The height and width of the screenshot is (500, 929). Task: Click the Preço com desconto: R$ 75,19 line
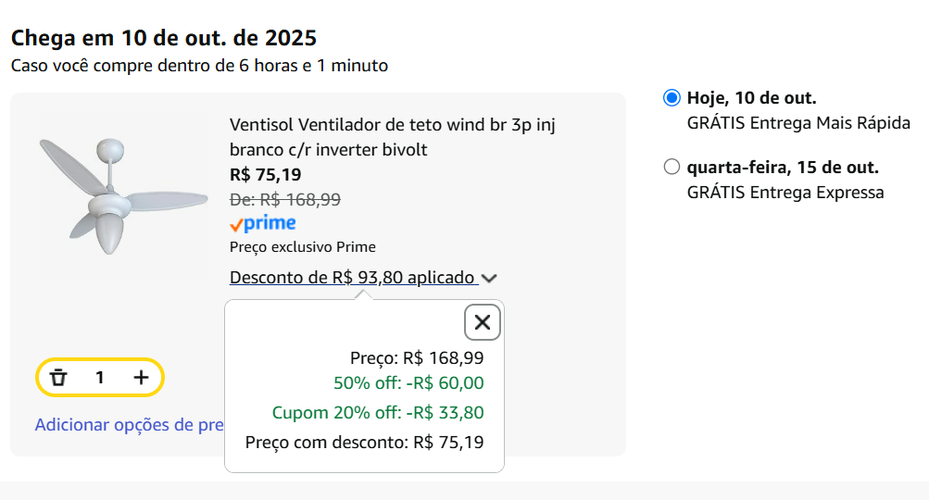point(364,441)
